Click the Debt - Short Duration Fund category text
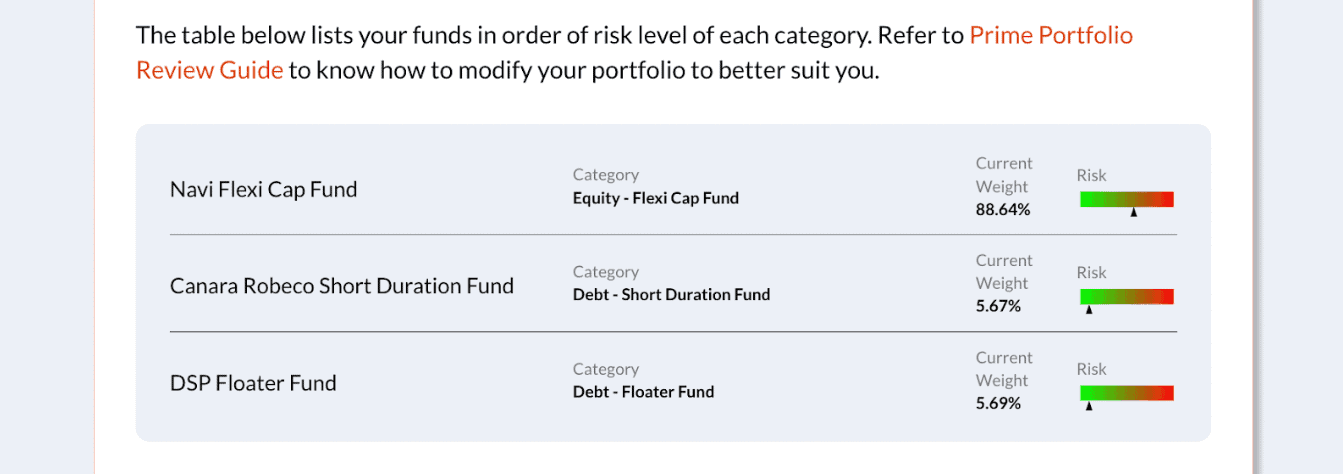The image size is (1343, 474). click(672, 295)
